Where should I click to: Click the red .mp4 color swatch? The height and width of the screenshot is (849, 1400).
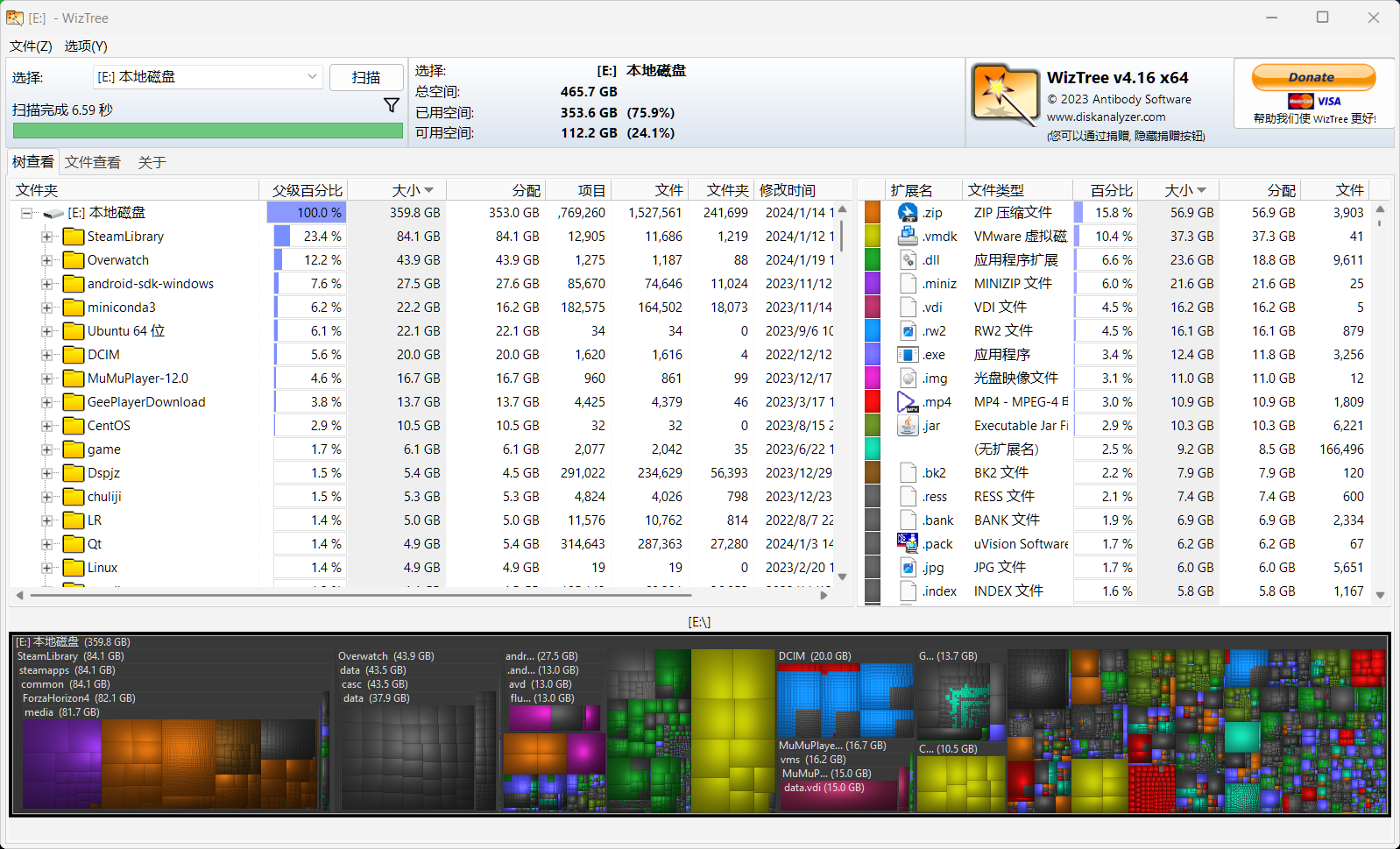point(873,401)
